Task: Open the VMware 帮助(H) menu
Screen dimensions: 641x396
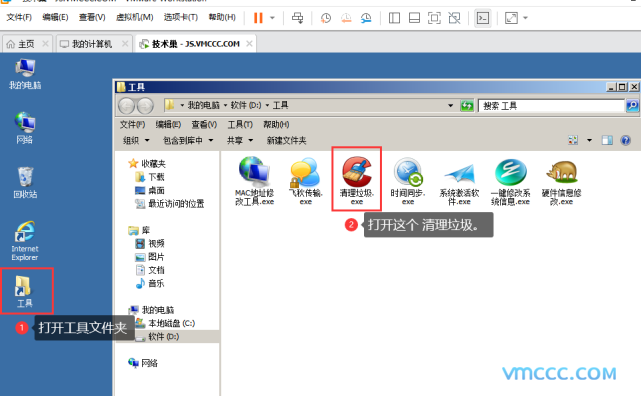Action: [222, 17]
